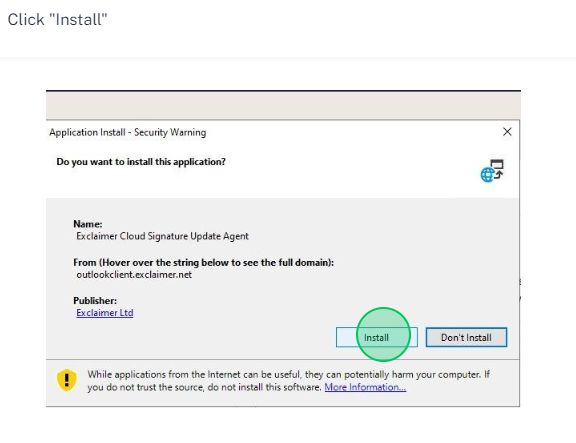This screenshot has width=576, height=443.
Task: Click the "Do you want to install" heading
Action: point(141,162)
